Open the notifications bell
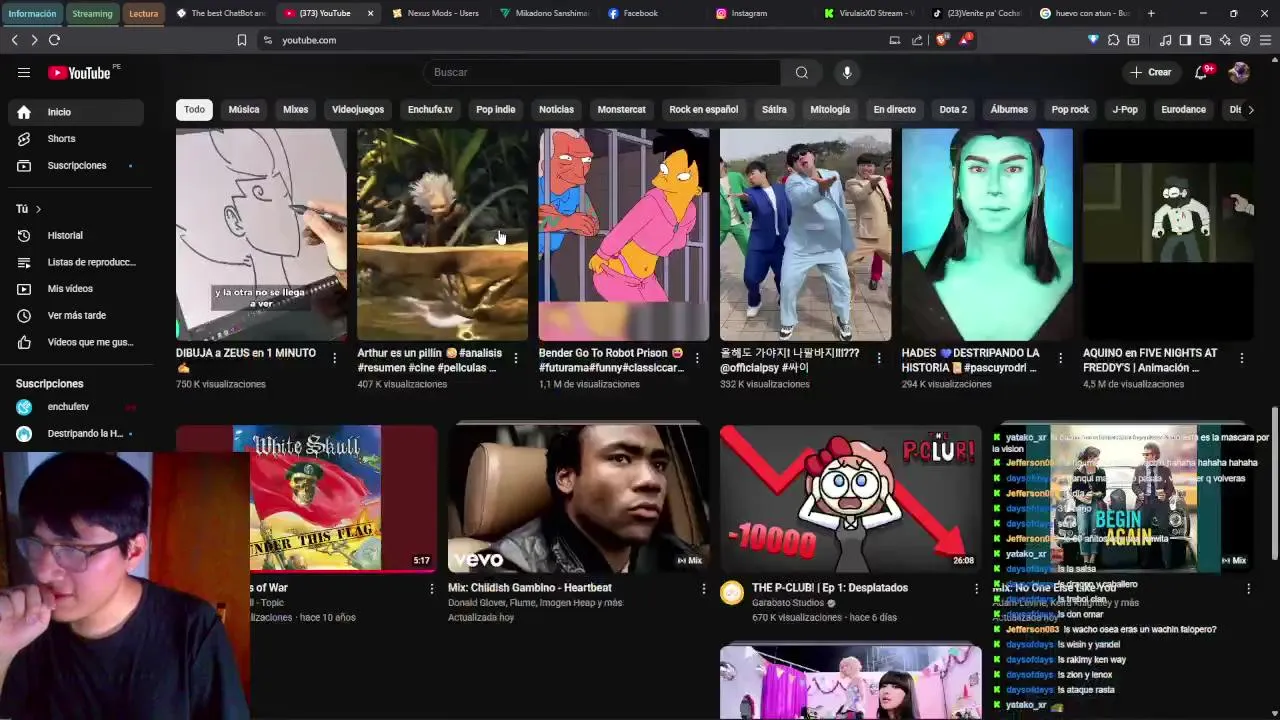 point(1201,72)
